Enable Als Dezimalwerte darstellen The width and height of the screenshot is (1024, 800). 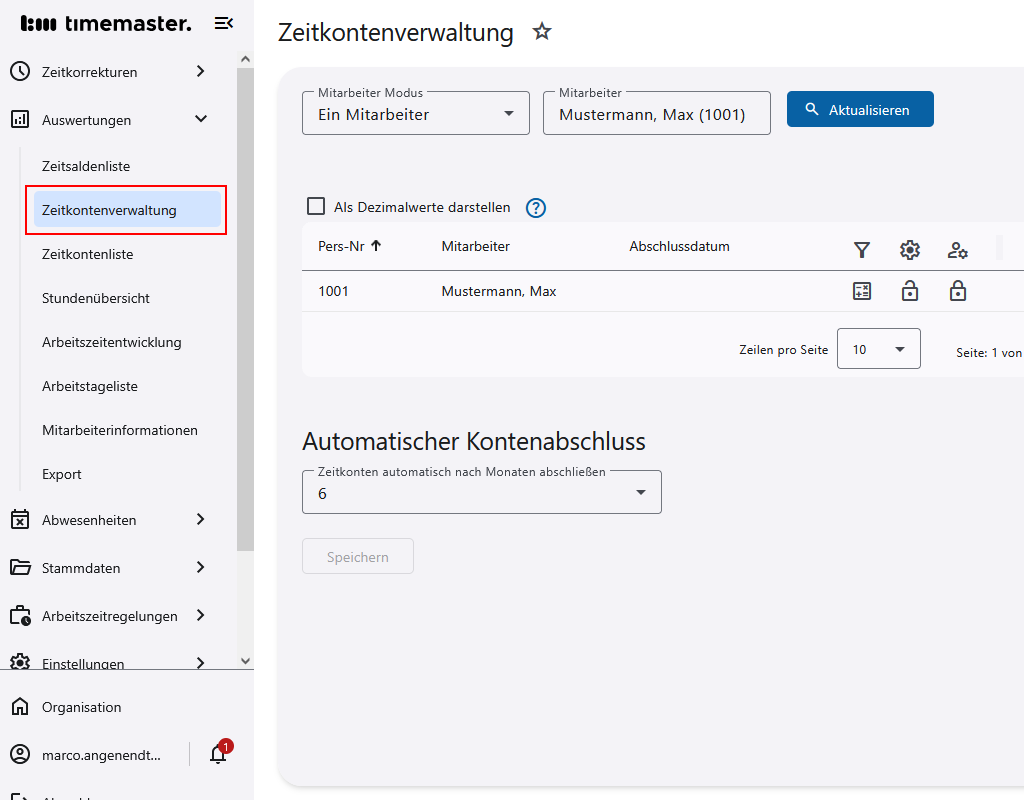coord(316,205)
